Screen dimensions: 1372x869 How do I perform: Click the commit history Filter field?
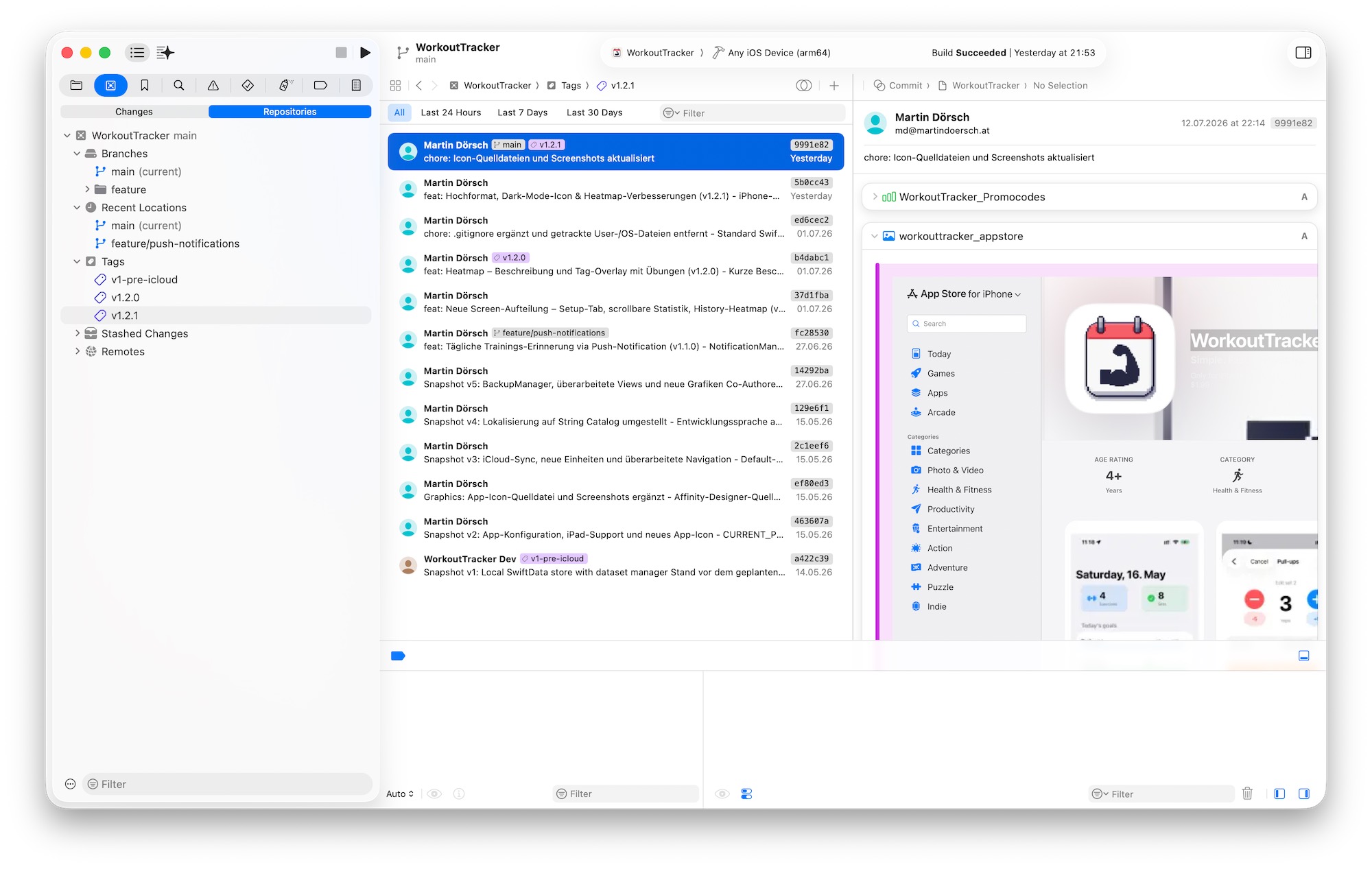pos(752,113)
